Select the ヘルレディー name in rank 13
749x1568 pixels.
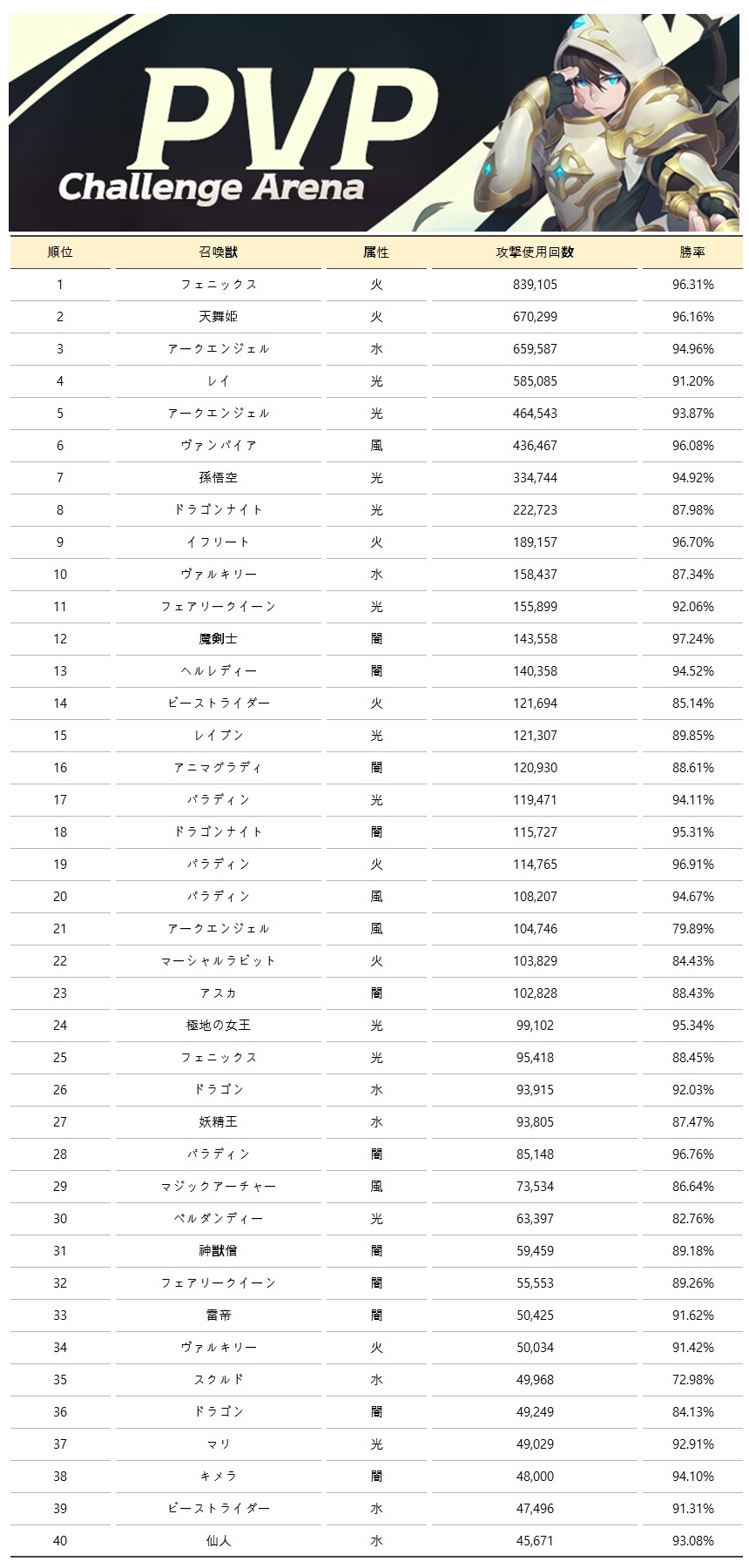point(218,671)
